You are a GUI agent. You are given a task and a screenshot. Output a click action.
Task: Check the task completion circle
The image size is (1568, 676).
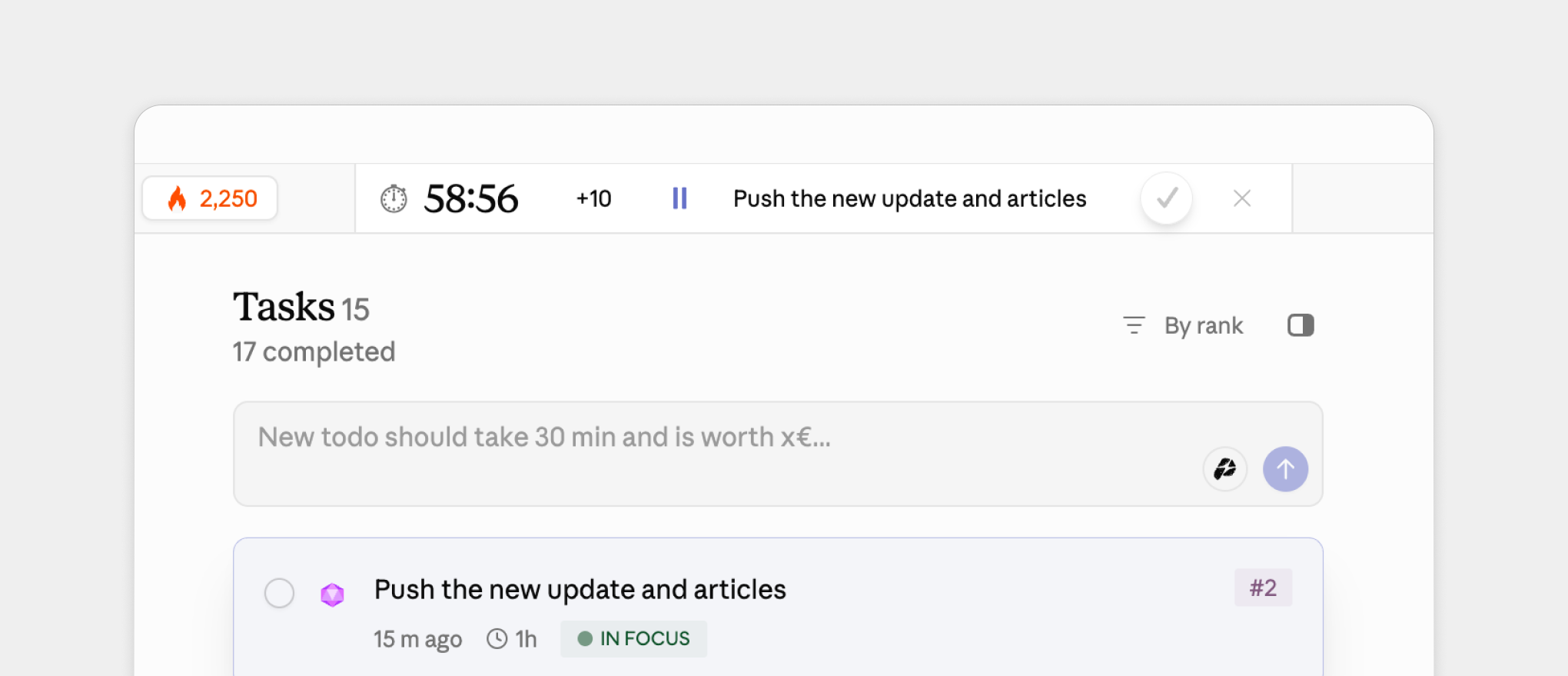click(279, 593)
